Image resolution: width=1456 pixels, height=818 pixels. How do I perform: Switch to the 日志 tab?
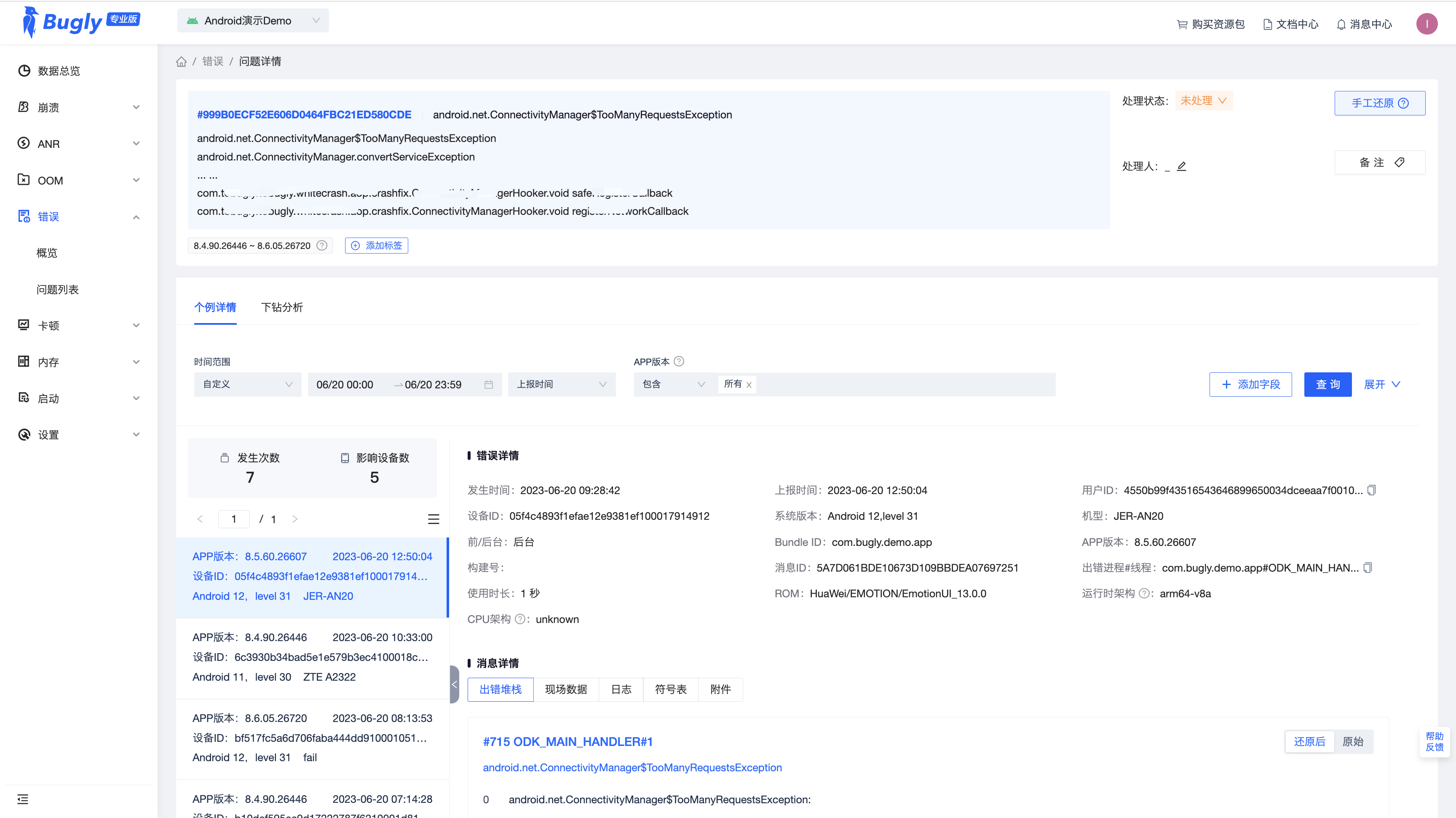tap(621, 690)
